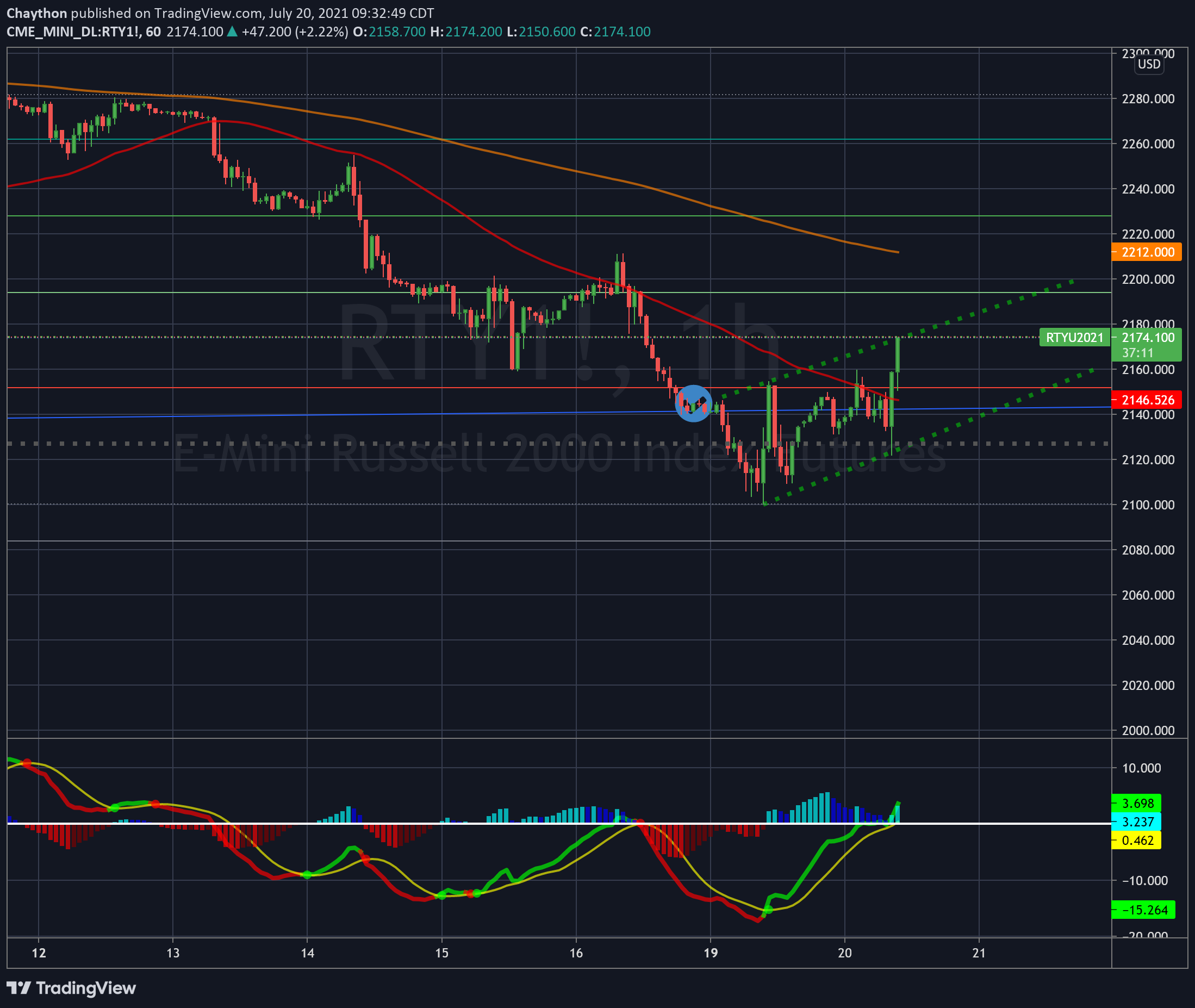Click the red 2146.526 price label
The width and height of the screenshot is (1195, 1008).
pyautogui.click(x=1147, y=400)
